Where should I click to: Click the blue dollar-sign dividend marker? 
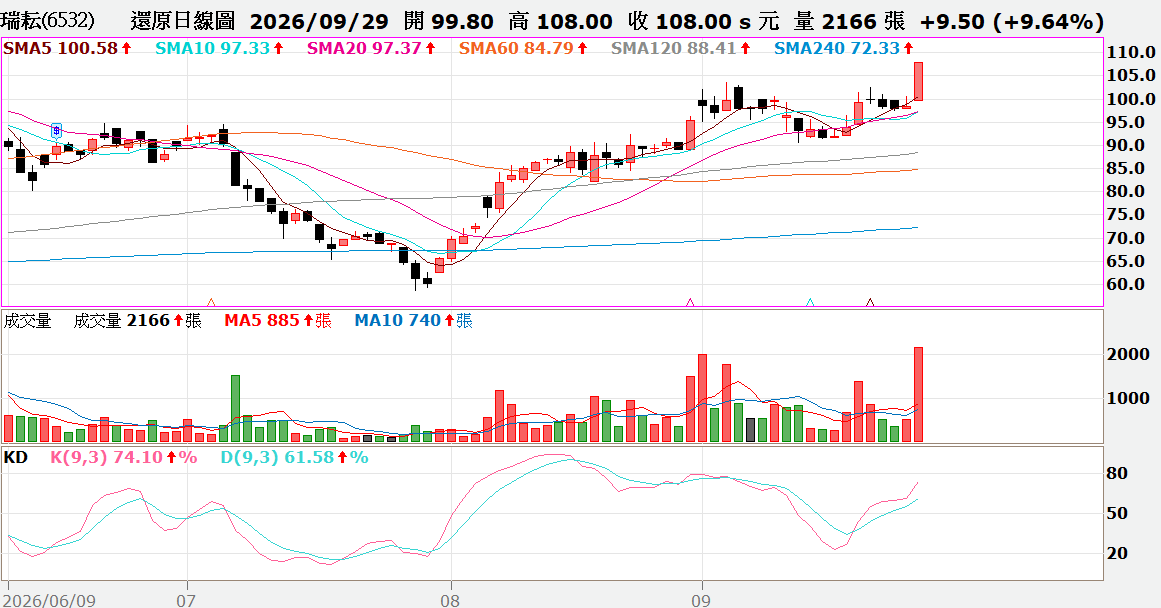(56, 131)
